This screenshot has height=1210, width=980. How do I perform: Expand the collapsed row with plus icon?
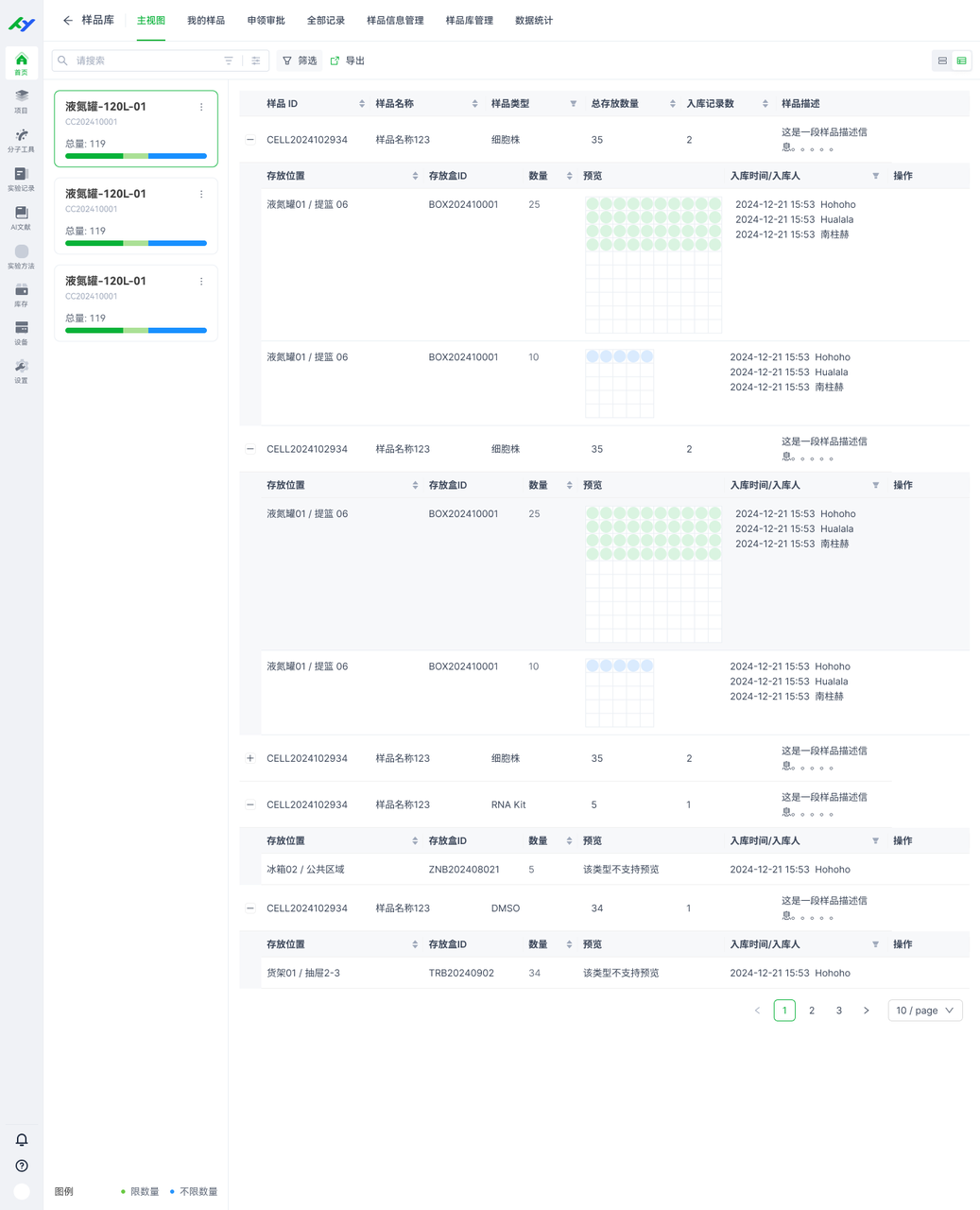[x=249, y=758]
